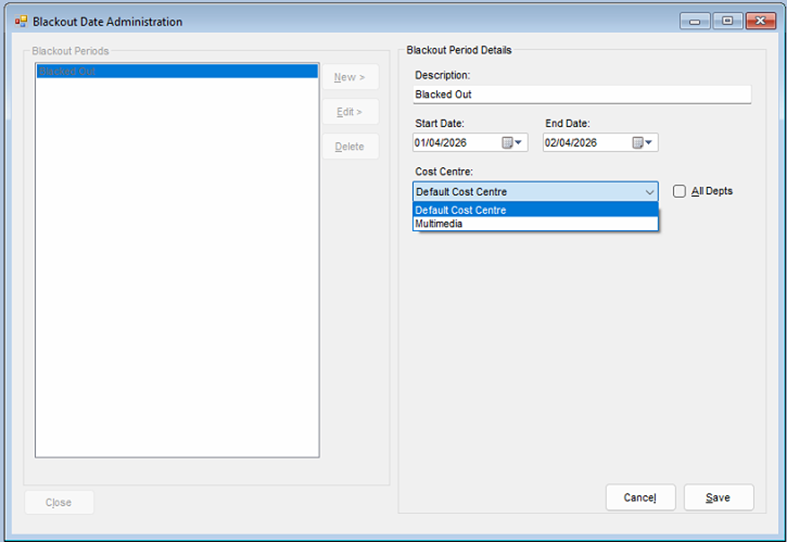Click the Close button at bottom left
Image resolution: width=787 pixels, height=542 pixels.
59,502
